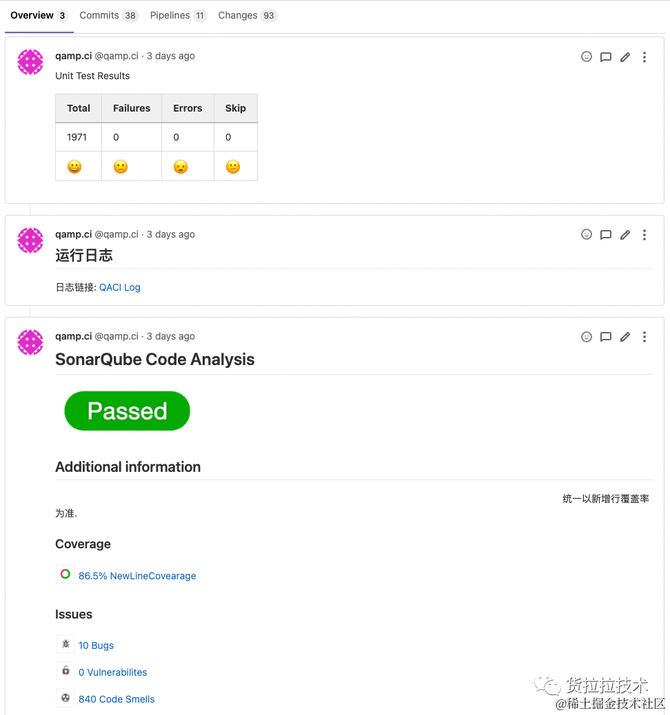Reply to the 运行日志 comment
Screen dimensions: 670x715
[x=605, y=235]
